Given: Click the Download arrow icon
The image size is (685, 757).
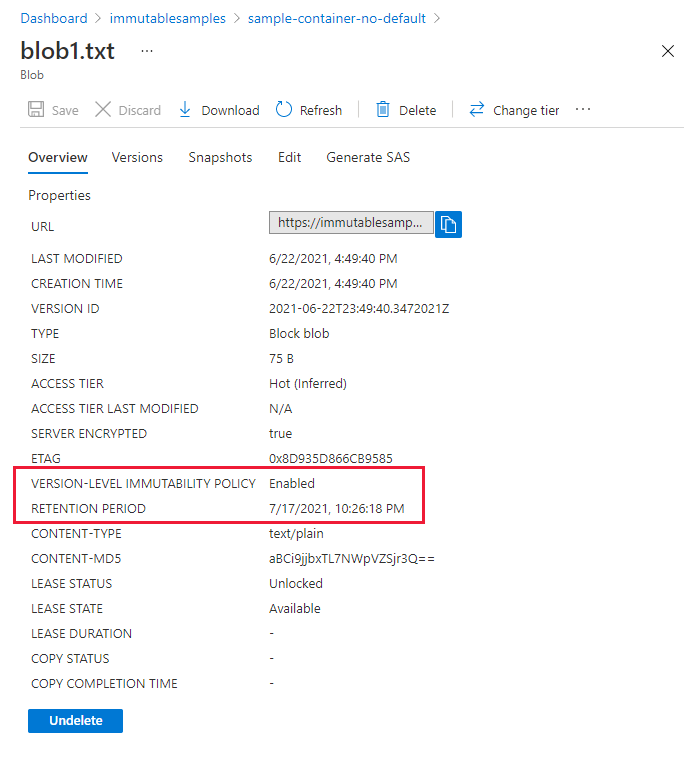Looking at the screenshot, I should [x=185, y=110].
